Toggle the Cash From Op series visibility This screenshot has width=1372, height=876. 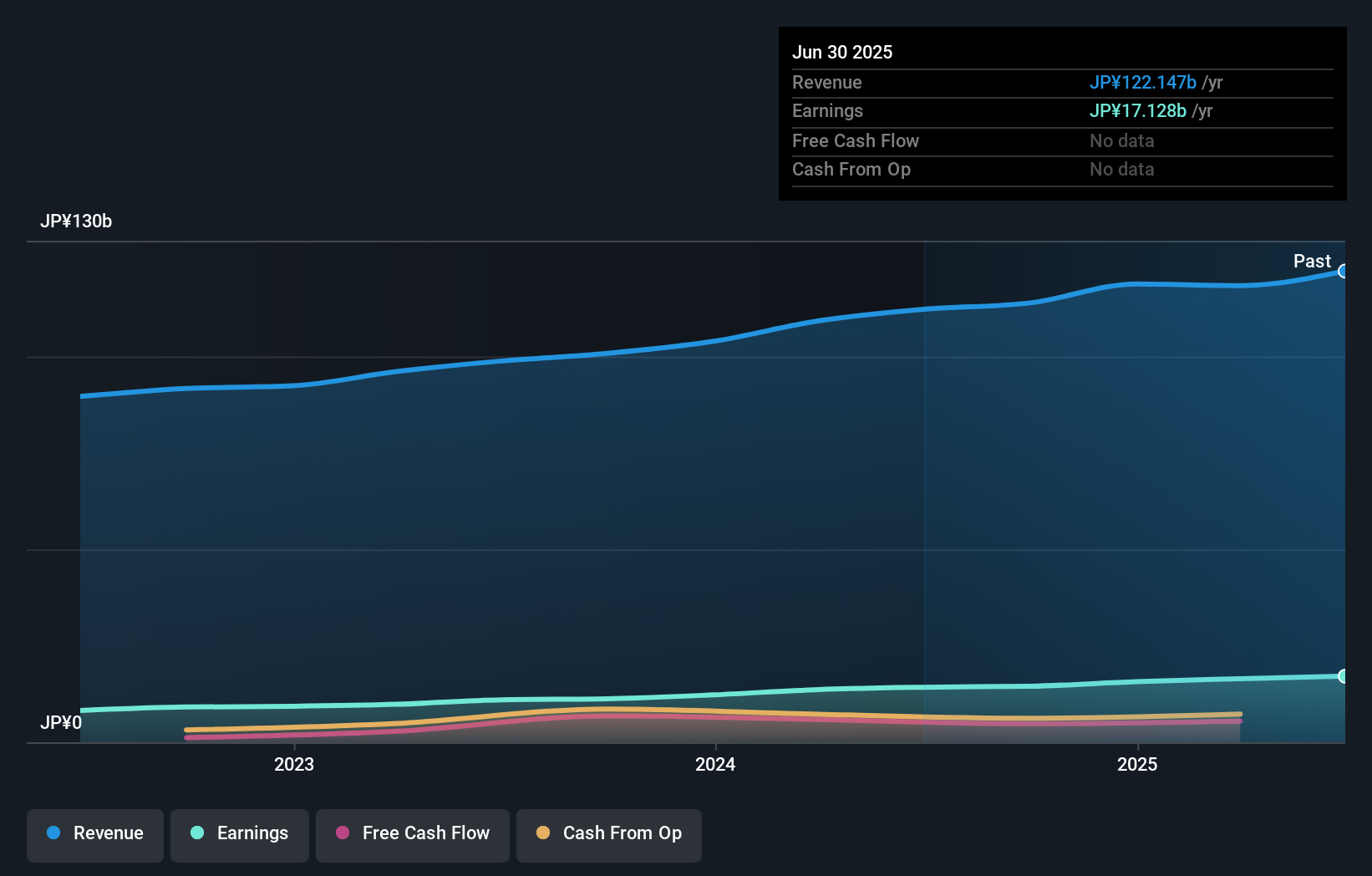[x=608, y=833]
